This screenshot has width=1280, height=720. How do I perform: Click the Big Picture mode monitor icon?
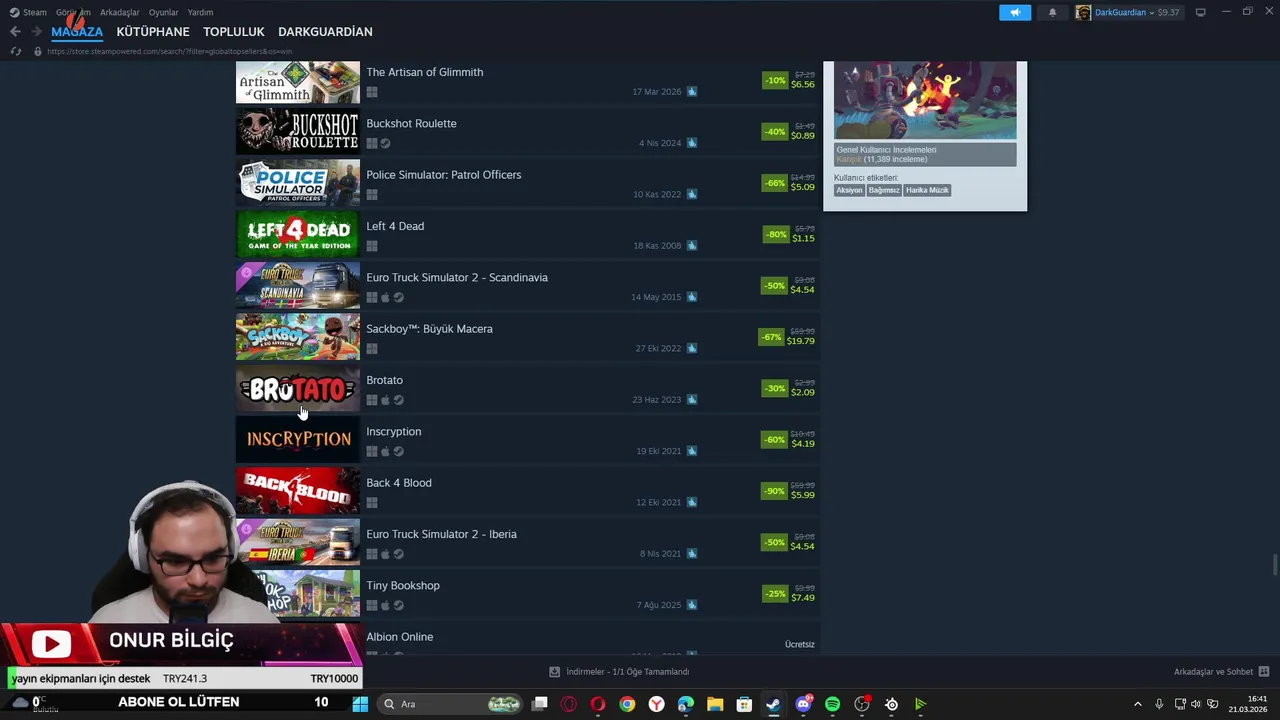pyautogui.click(x=1201, y=12)
